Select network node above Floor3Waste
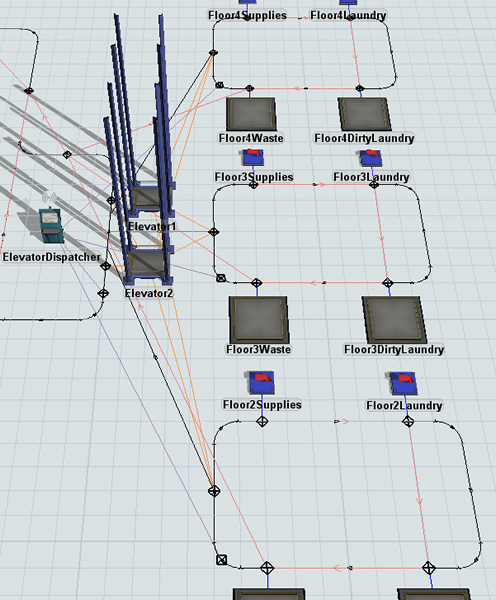Screen dimensions: 496x600 pyautogui.click(x=257, y=283)
